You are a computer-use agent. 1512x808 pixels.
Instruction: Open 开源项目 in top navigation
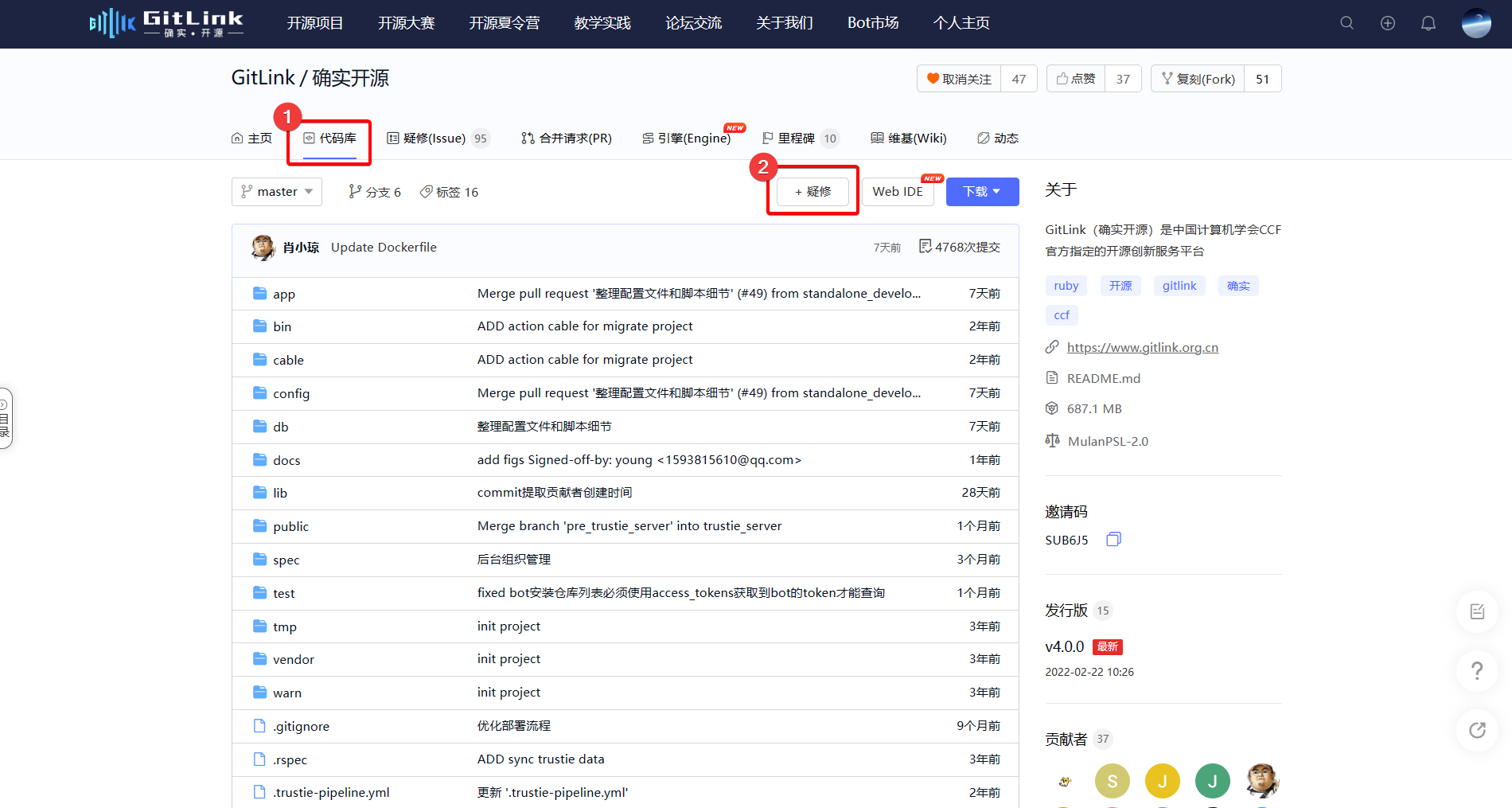pos(315,23)
